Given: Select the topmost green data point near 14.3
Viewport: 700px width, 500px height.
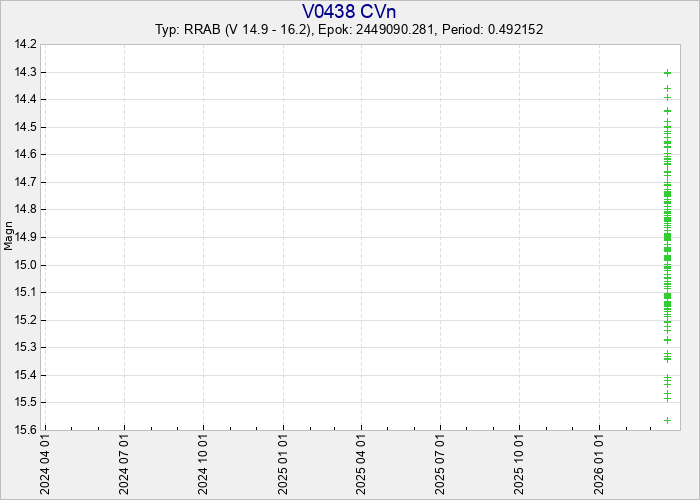Looking at the screenshot, I should 667,73.
